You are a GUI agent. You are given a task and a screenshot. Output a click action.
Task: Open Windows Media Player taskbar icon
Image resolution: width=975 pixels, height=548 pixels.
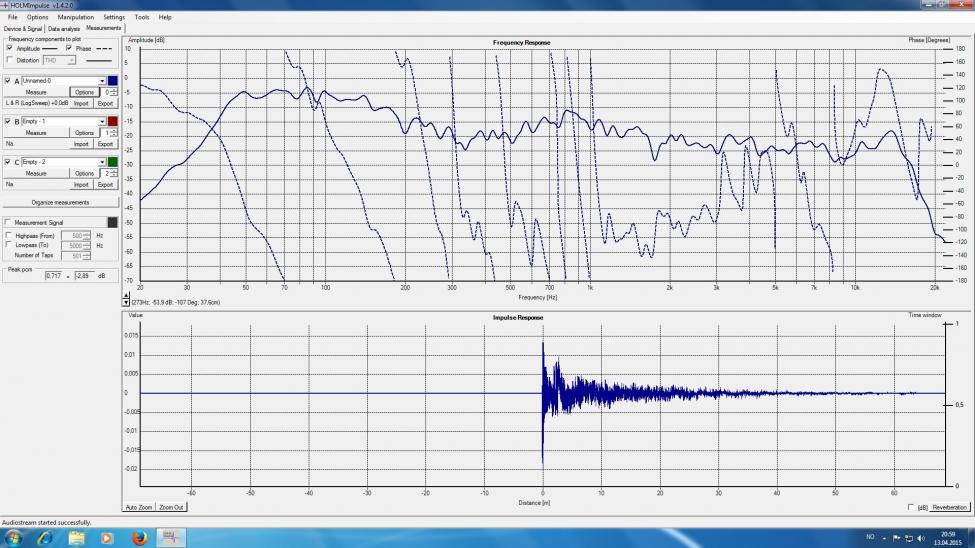(107, 538)
